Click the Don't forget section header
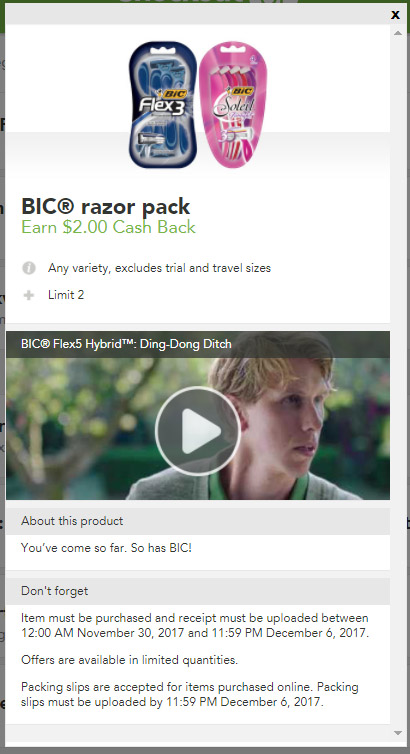This screenshot has height=754, width=410. [198, 591]
